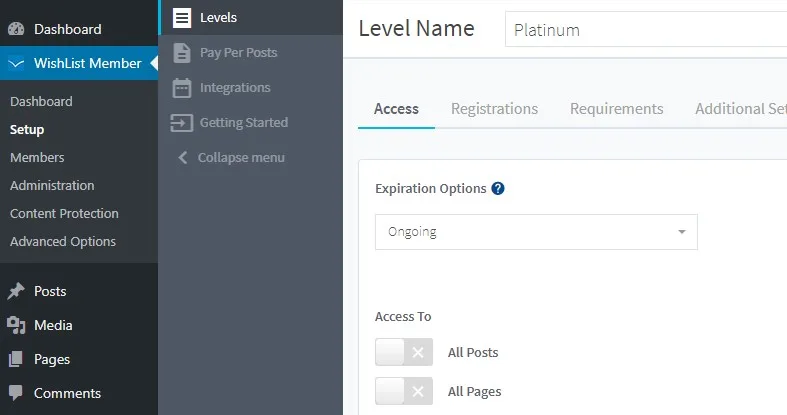Switch to the Registrations tab
Viewport: 787px width, 415px height.
point(494,109)
